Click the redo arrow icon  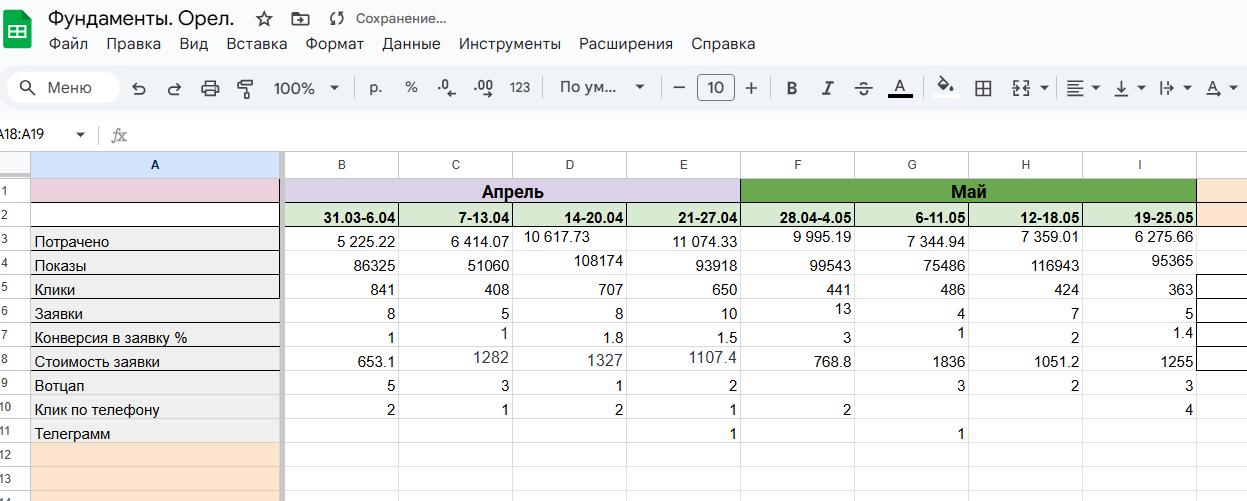[x=174, y=88]
